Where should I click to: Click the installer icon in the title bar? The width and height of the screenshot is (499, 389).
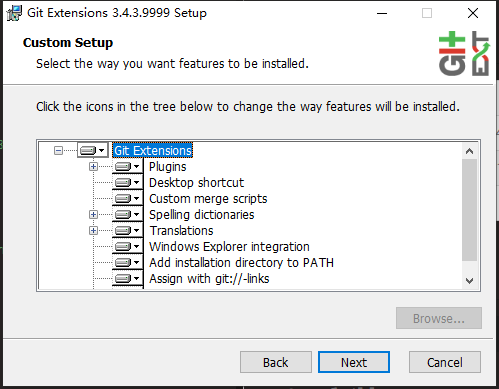pos(14,13)
